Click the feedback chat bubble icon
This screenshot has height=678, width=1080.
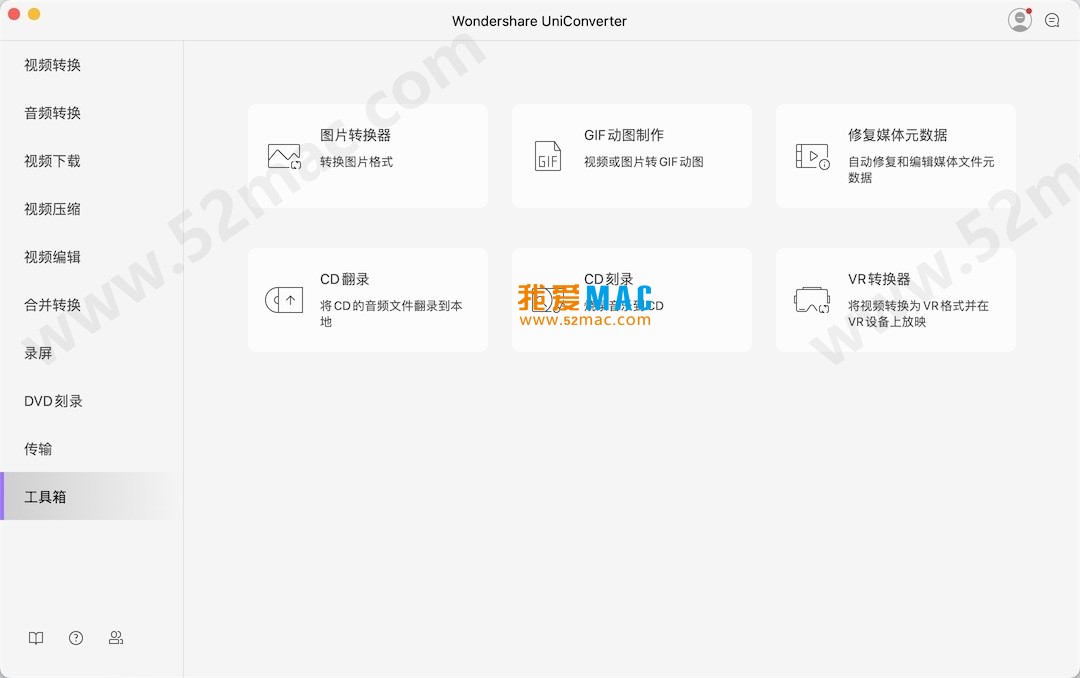pyautogui.click(x=1052, y=21)
